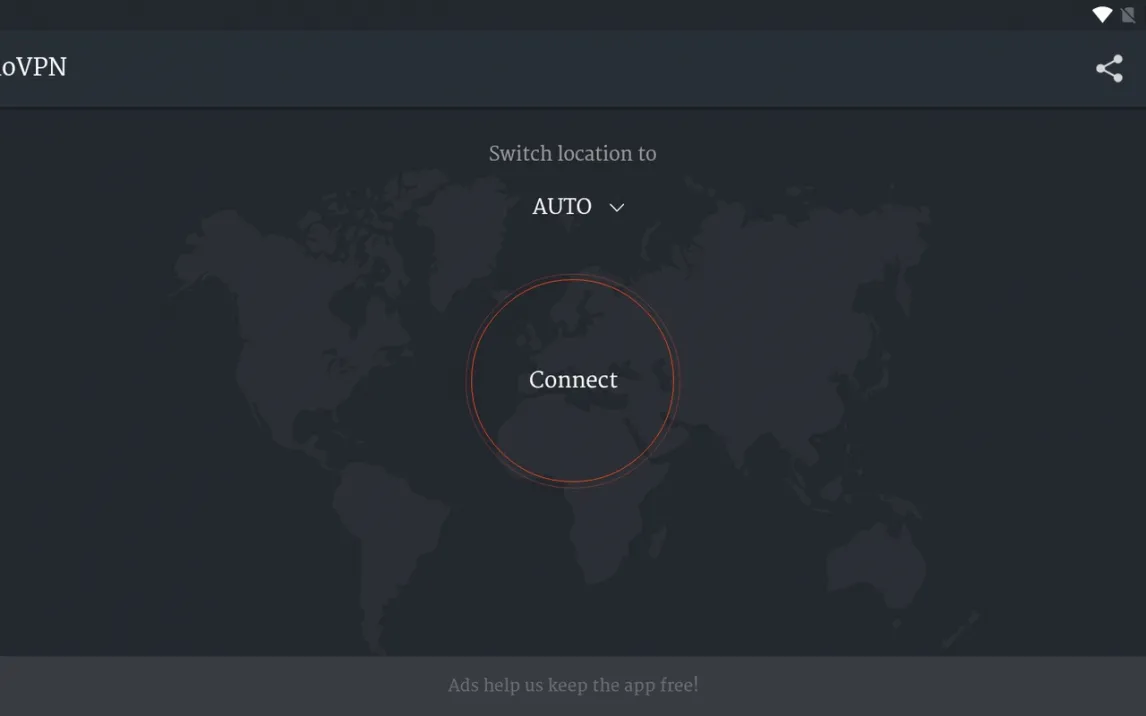The width and height of the screenshot is (1146, 716).
Task: Click the Wi-Fi signal status icon
Action: tap(1101, 14)
